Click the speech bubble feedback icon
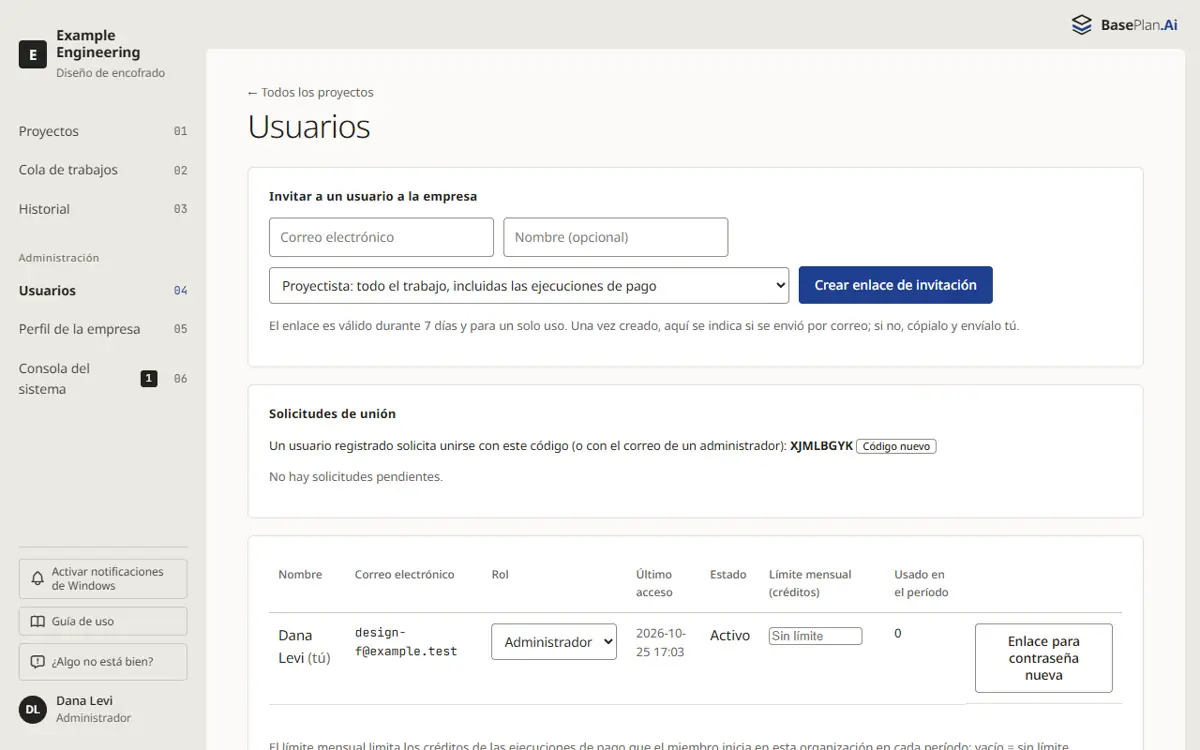Screen dimensions: 1200x750 pyautogui.click(x=38, y=662)
